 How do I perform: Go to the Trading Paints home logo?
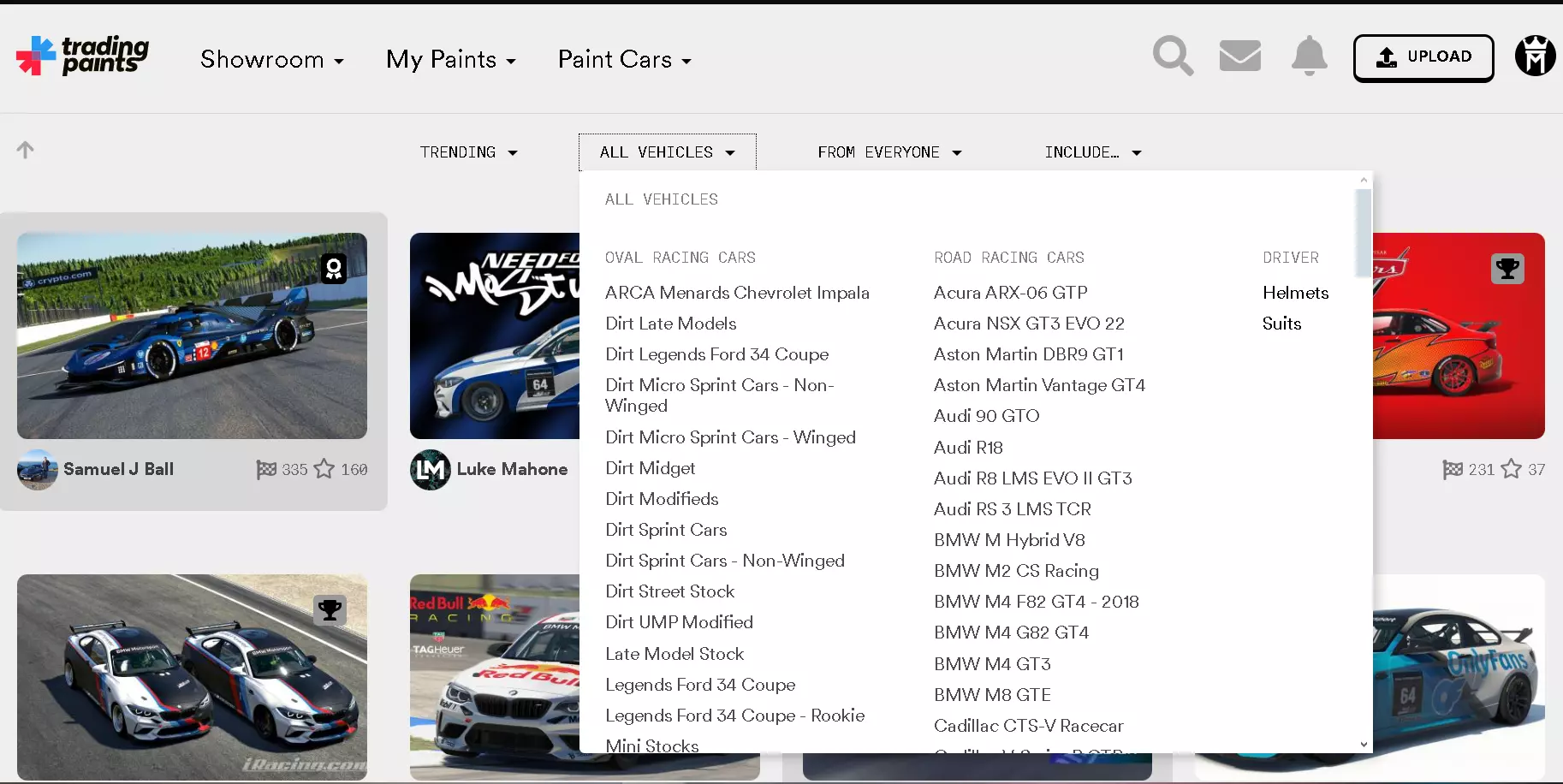[82, 56]
